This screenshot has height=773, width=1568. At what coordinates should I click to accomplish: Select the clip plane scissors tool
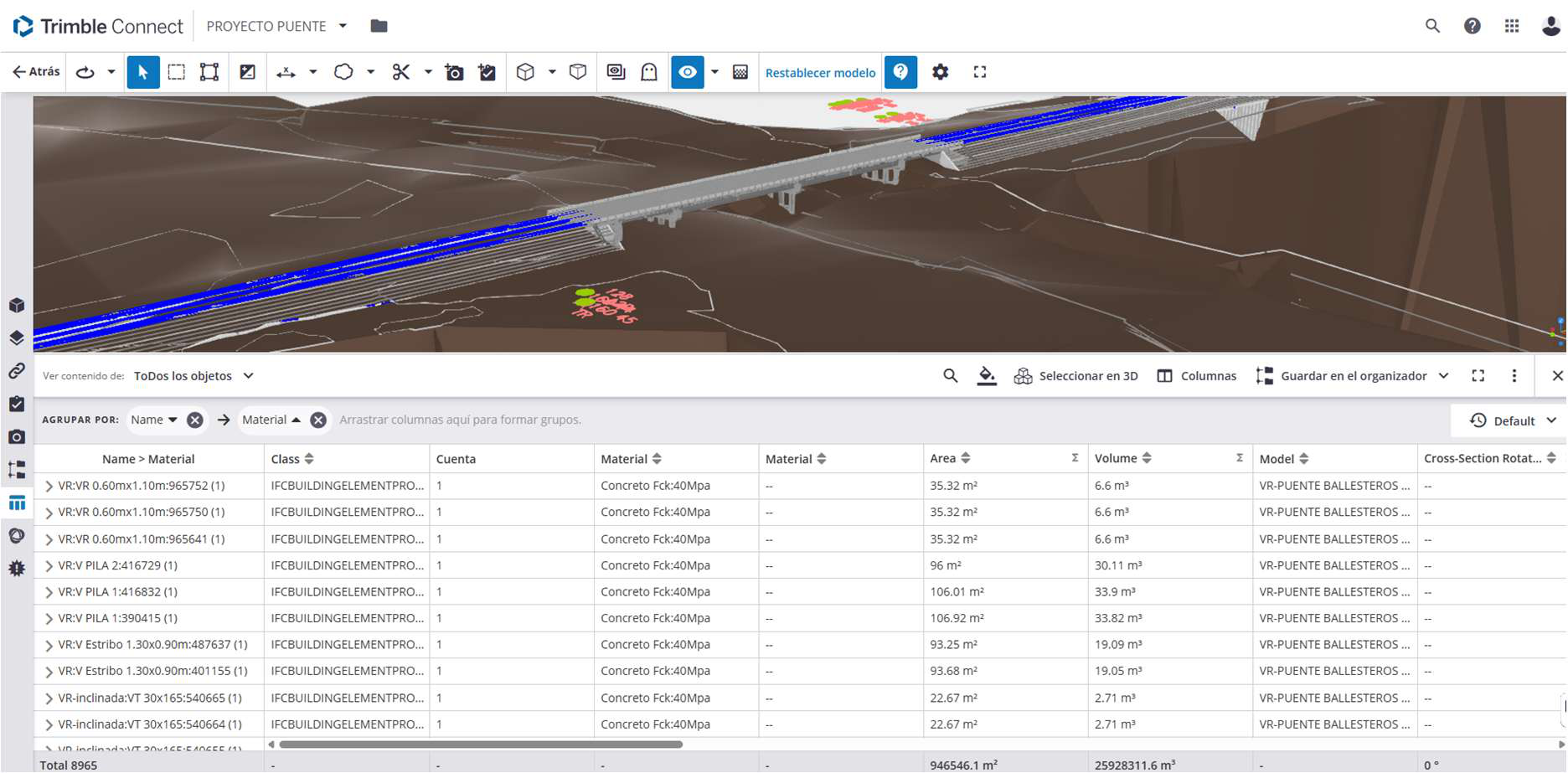[401, 72]
